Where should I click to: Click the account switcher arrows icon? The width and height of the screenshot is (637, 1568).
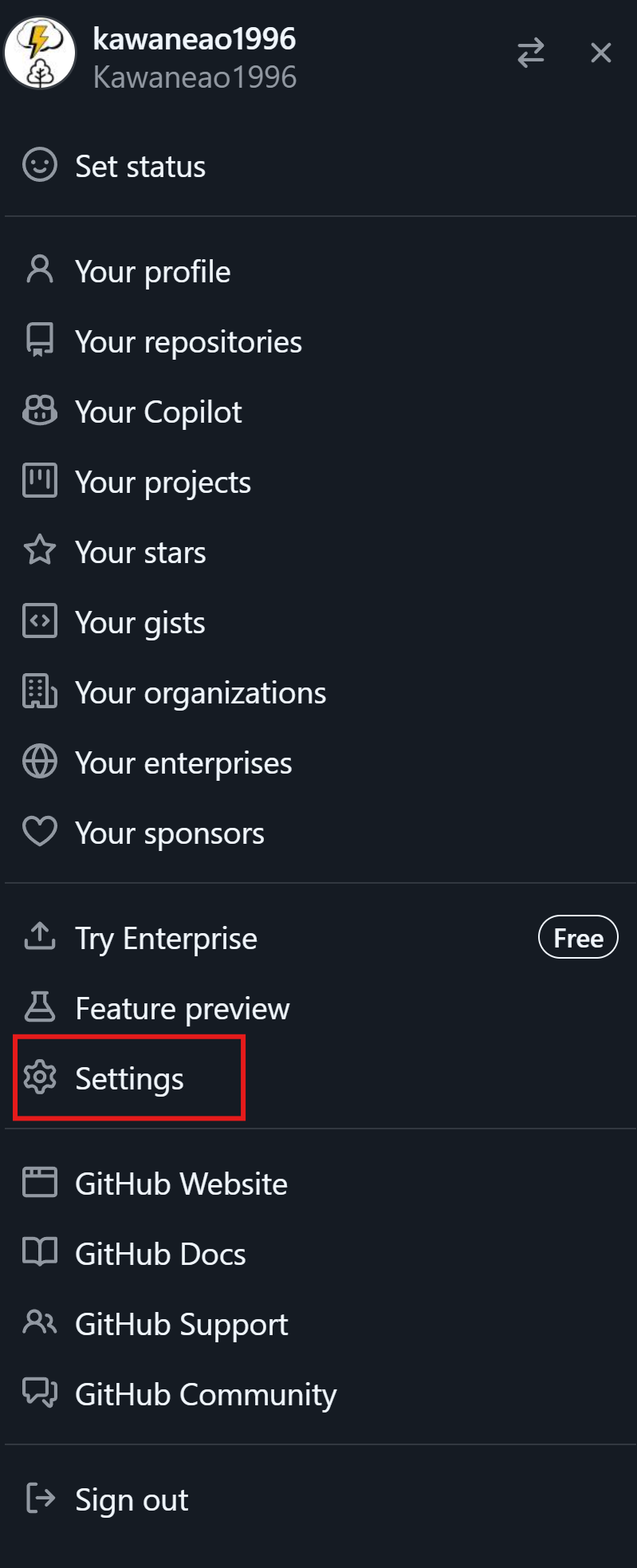[530, 53]
